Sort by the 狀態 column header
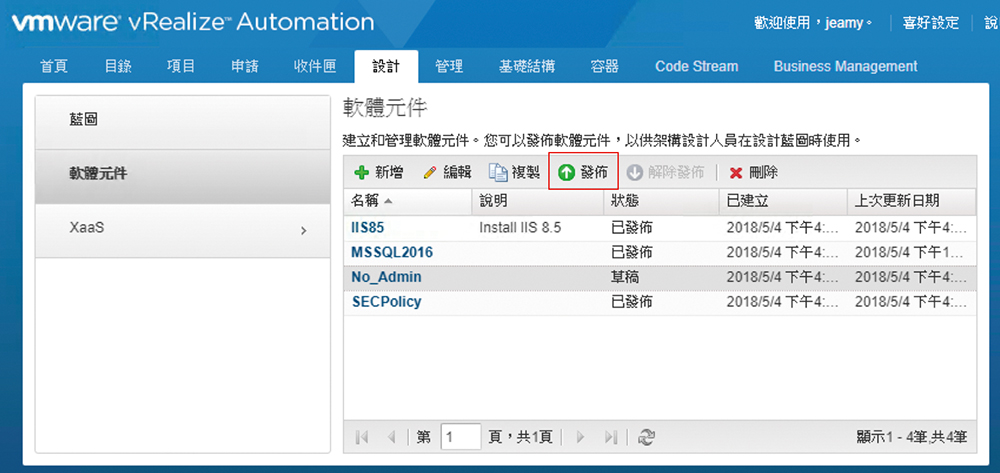This screenshot has width=1000, height=473. tap(661, 201)
